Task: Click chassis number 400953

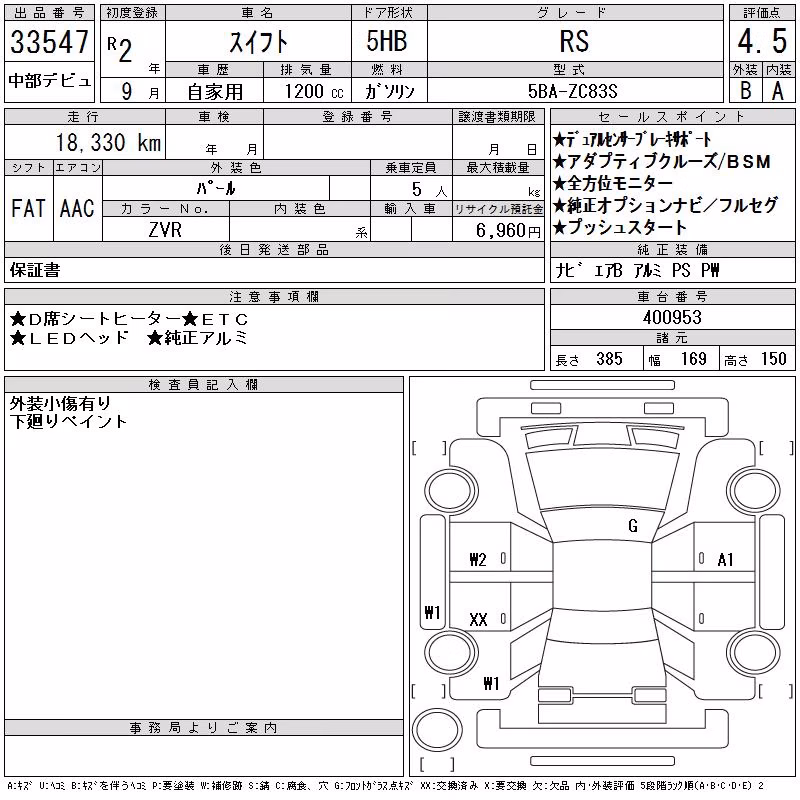Action: point(672,317)
